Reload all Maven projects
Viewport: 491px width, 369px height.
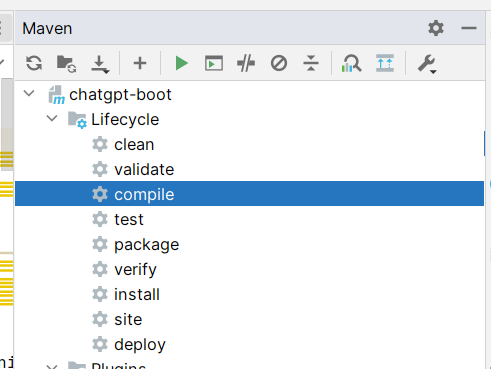coord(34,63)
